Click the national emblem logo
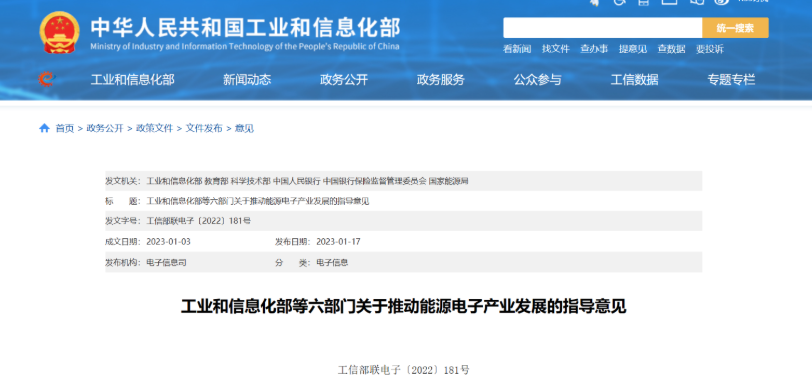 click(x=60, y=32)
